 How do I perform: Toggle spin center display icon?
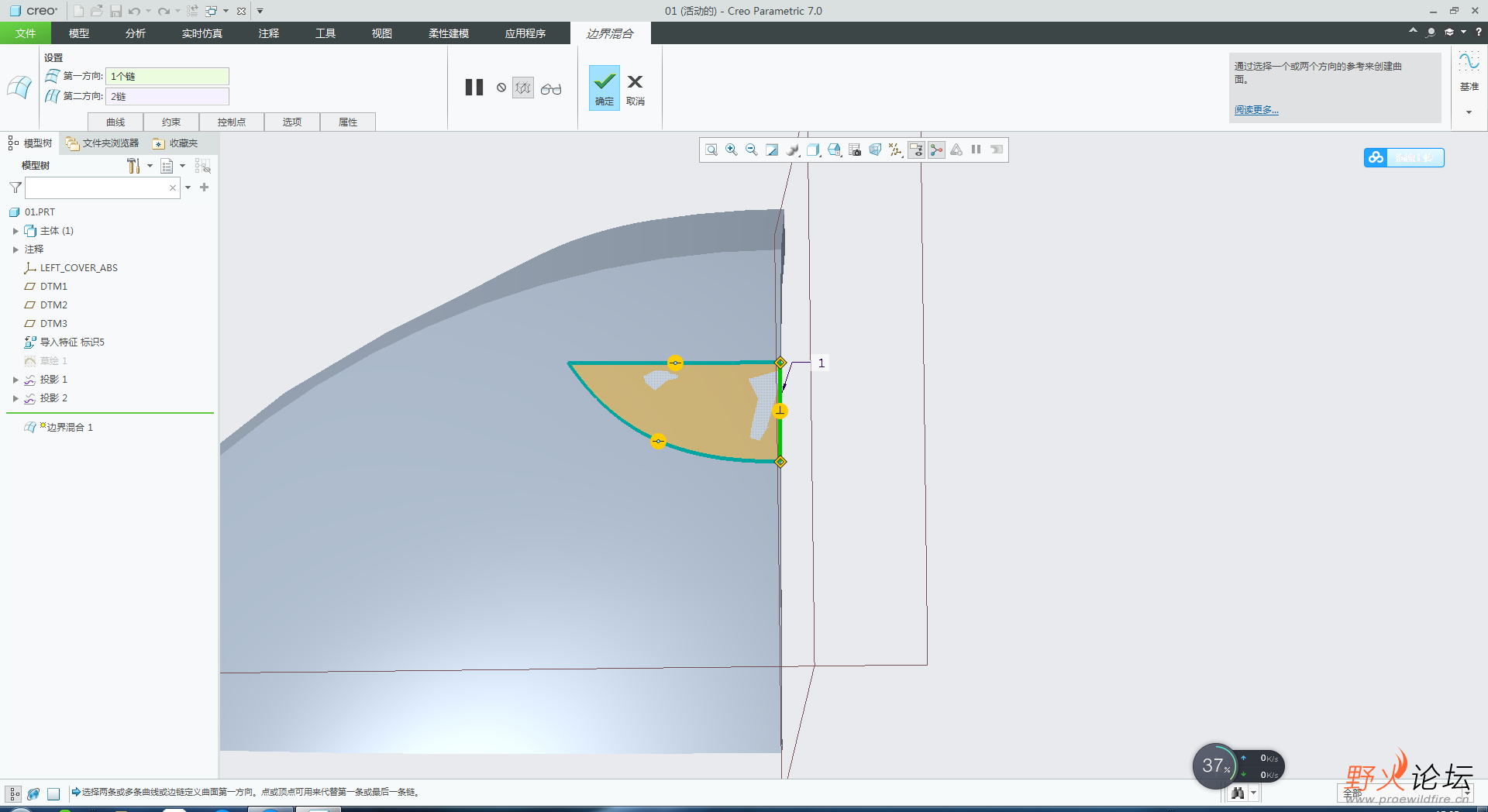click(936, 150)
